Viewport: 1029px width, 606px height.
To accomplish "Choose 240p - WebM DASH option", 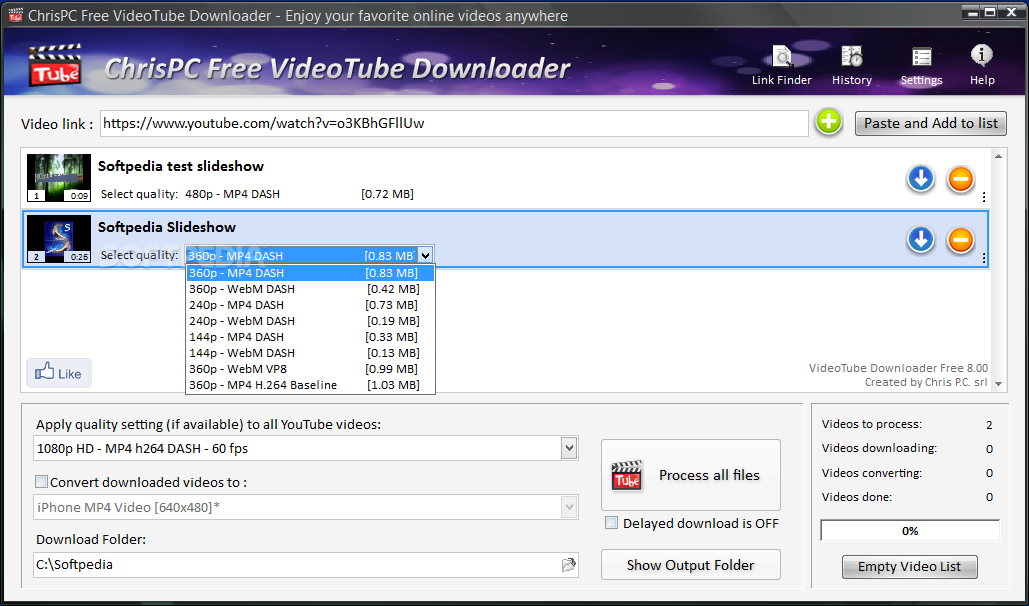I will pos(310,320).
